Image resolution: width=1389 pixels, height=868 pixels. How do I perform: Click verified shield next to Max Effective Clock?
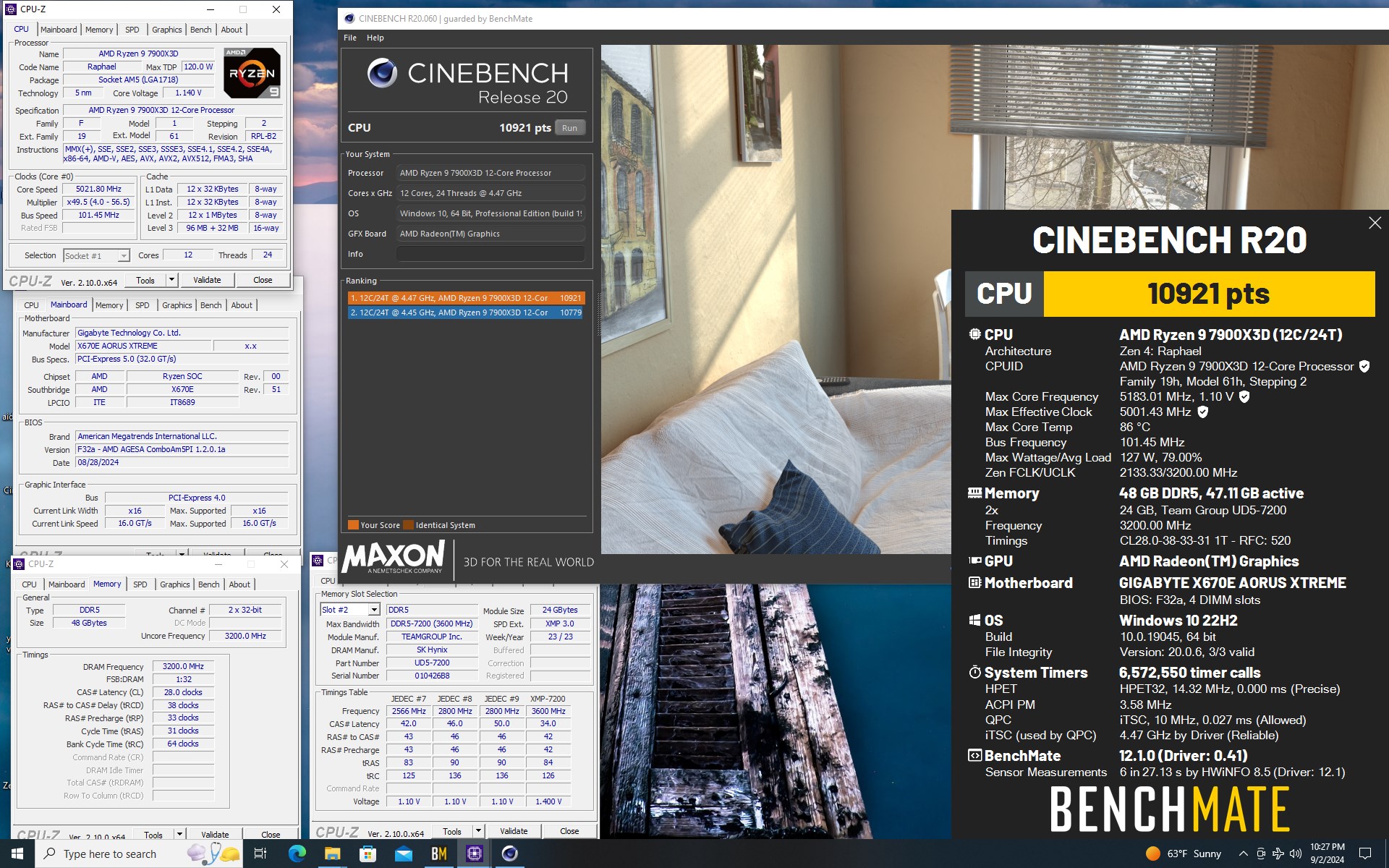1202,412
